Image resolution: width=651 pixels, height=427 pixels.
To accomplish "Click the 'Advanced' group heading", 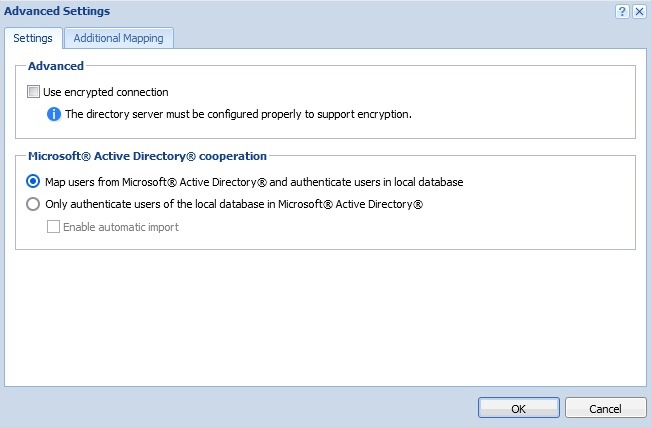I will pos(56,66).
